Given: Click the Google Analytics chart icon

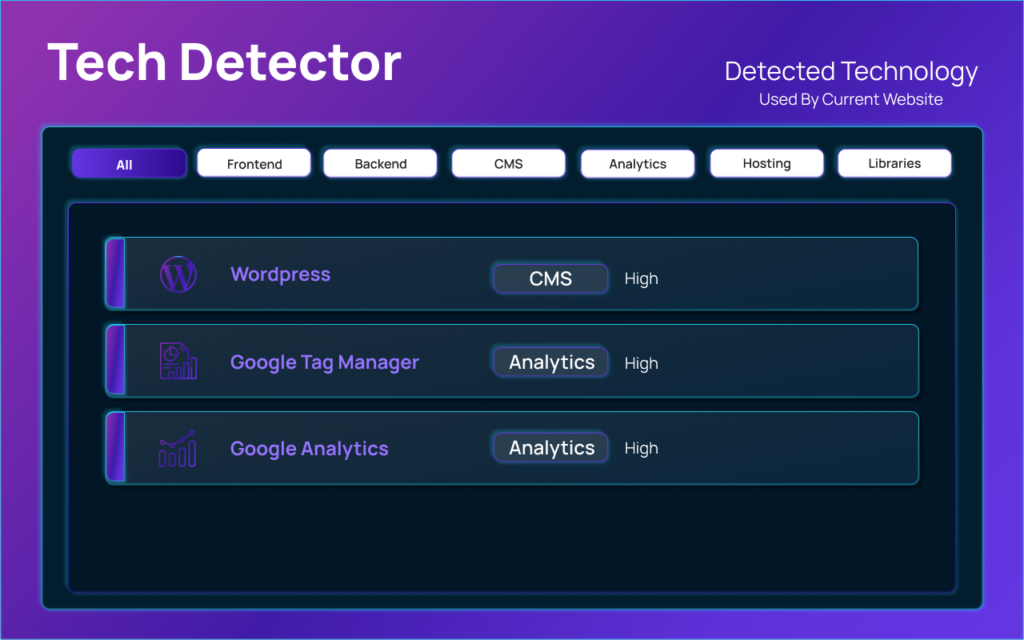Looking at the screenshot, I should [178, 449].
